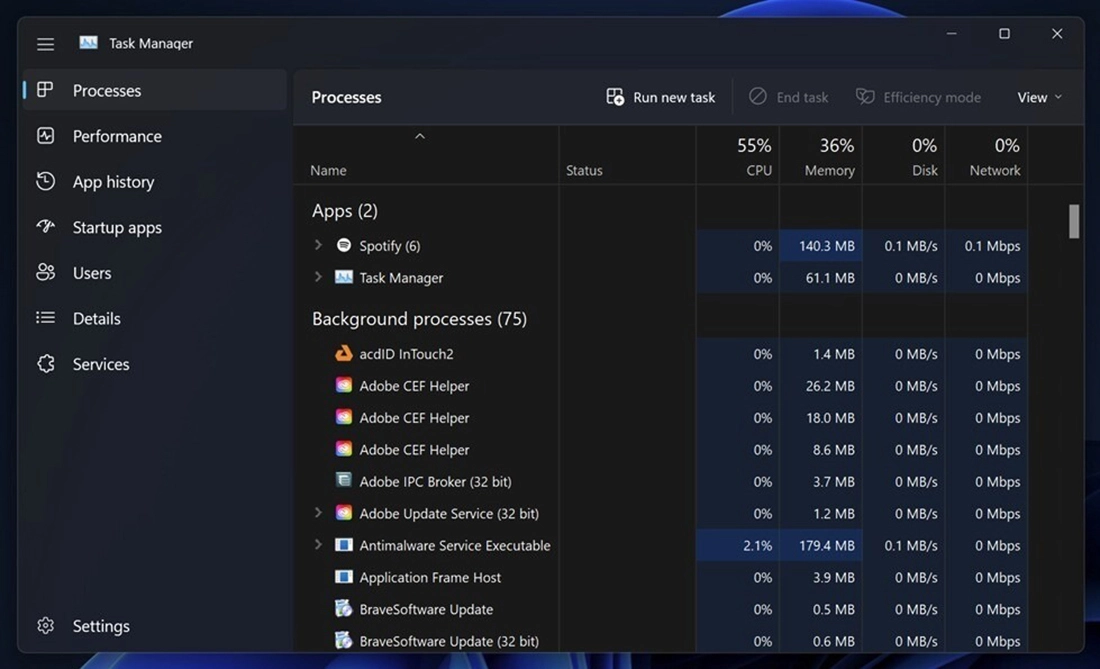Click the Task Manager process row icon
The height and width of the screenshot is (669, 1100).
point(344,277)
